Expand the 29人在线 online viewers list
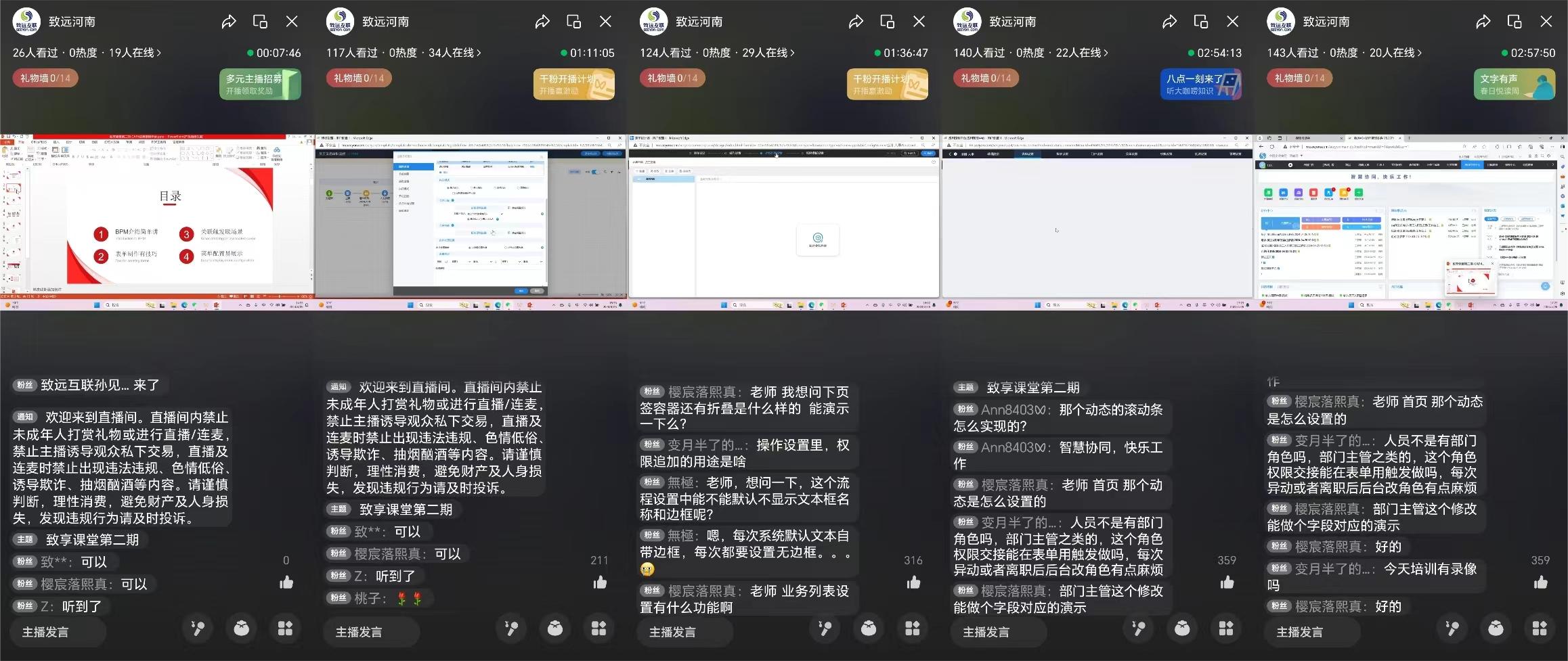The height and width of the screenshot is (661, 1568). point(792,52)
